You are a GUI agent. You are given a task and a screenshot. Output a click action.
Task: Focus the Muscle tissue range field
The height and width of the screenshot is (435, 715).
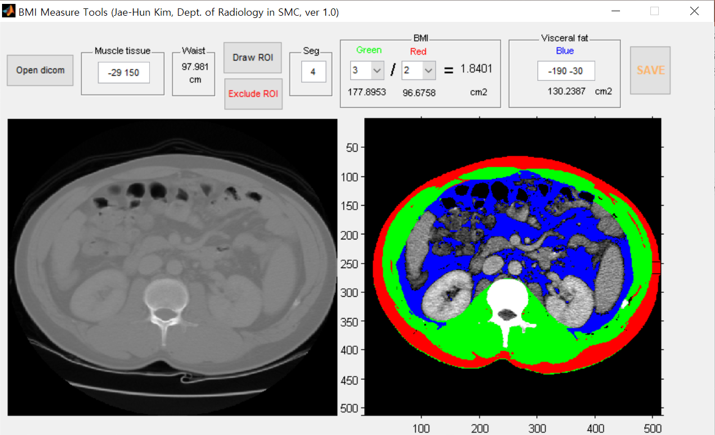coord(124,73)
